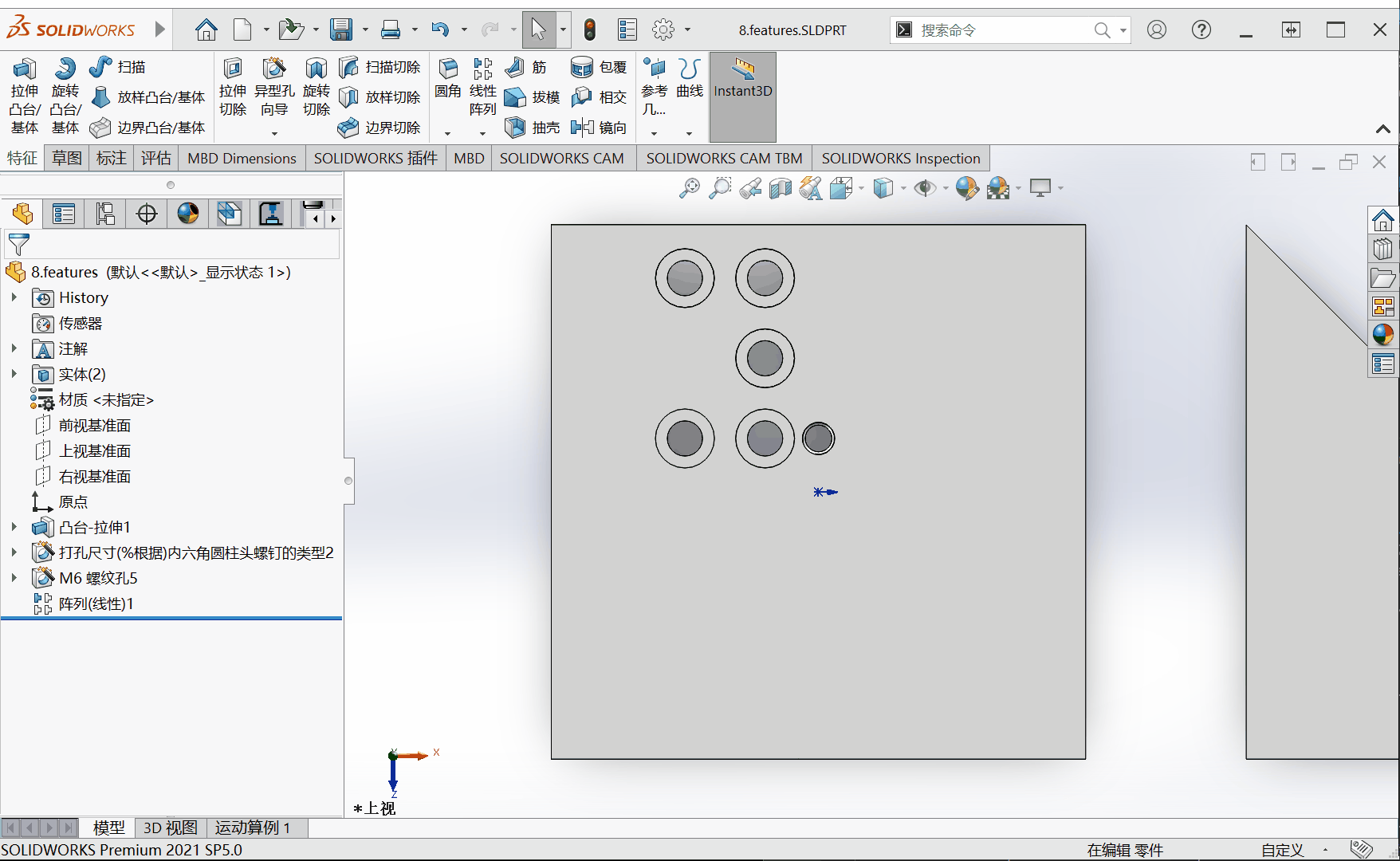Open the Display Style dropdown arrow

[x=903, y=188]
